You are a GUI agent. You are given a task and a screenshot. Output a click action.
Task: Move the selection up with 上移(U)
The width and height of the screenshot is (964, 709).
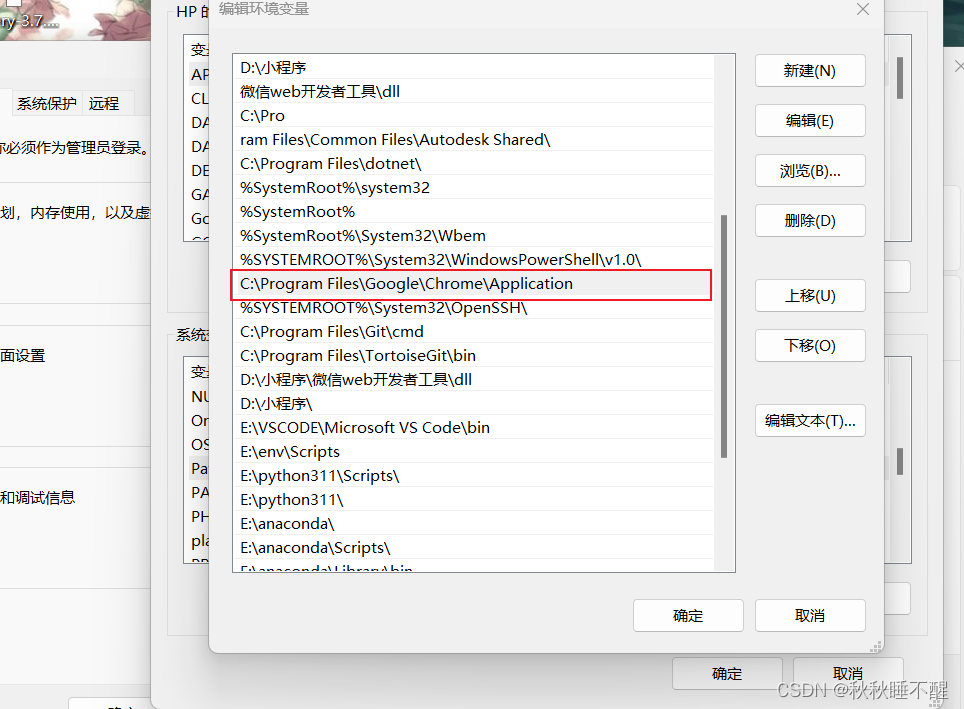click(810, 295)
